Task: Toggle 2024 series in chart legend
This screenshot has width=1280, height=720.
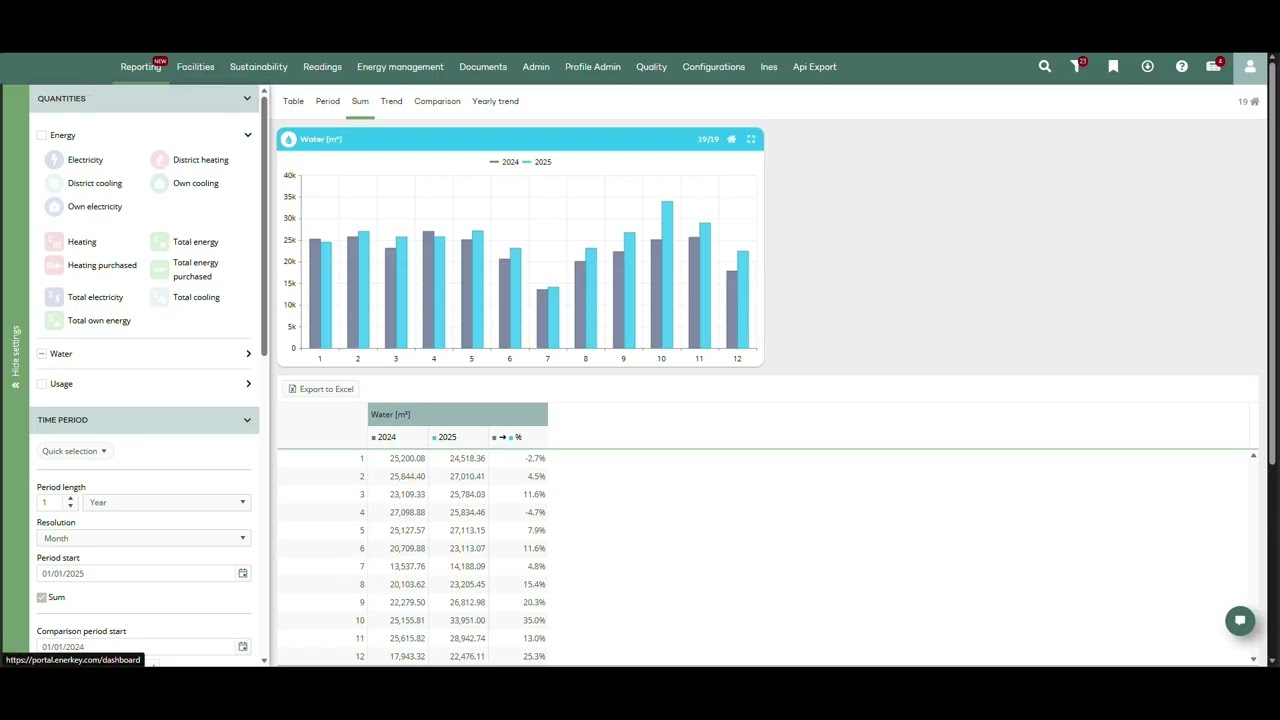Action: [504, 162]
